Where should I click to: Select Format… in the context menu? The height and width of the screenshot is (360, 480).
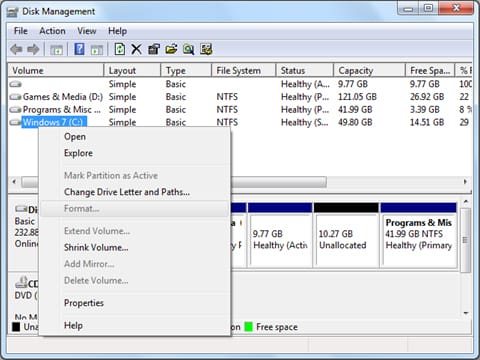point(135,209)
